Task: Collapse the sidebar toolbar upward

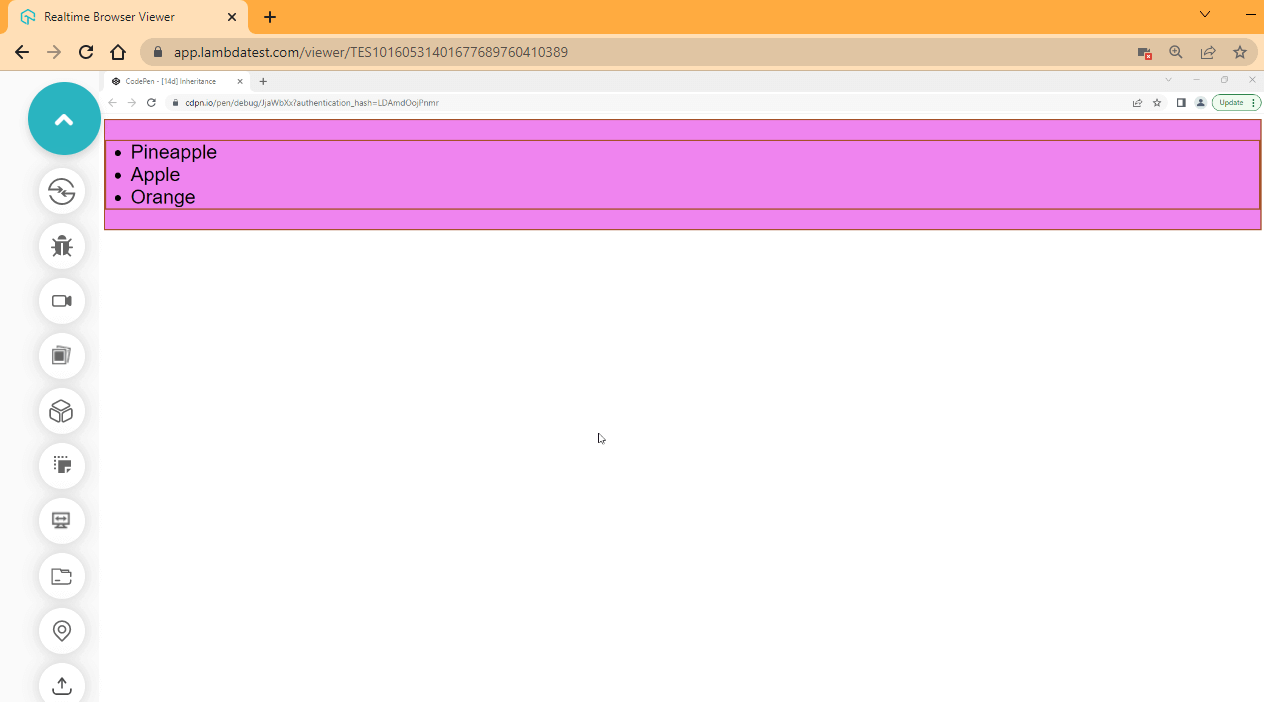Action: (x=63, y=117)
